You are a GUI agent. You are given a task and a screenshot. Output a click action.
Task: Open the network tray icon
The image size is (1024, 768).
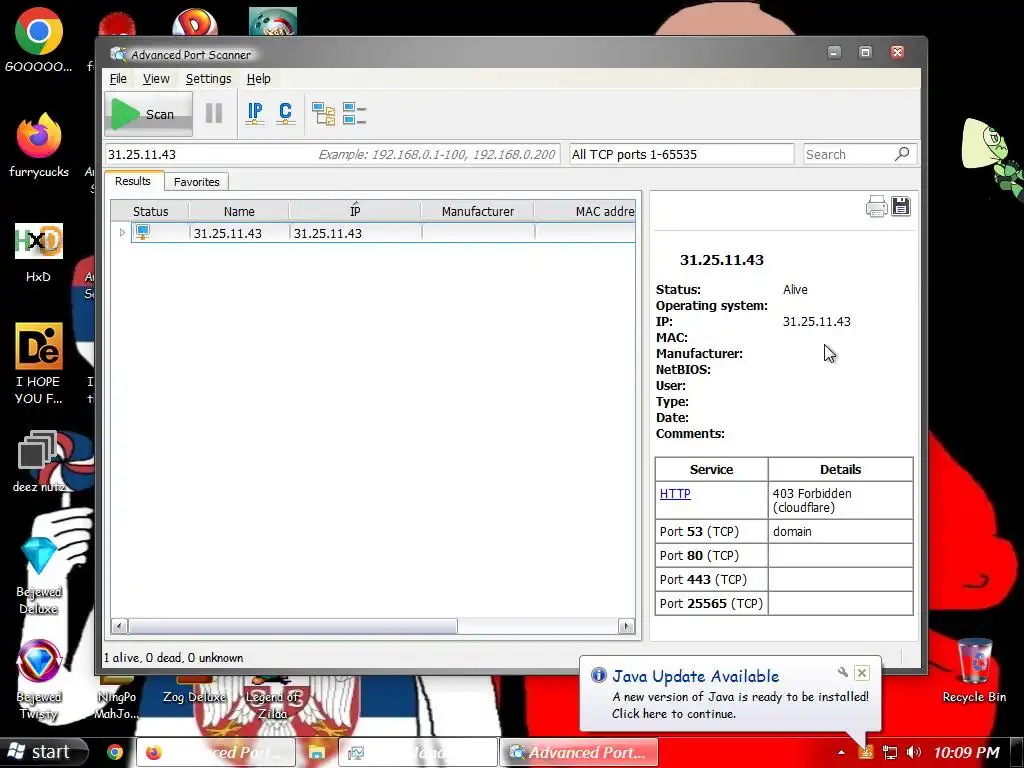coord(889,753)
